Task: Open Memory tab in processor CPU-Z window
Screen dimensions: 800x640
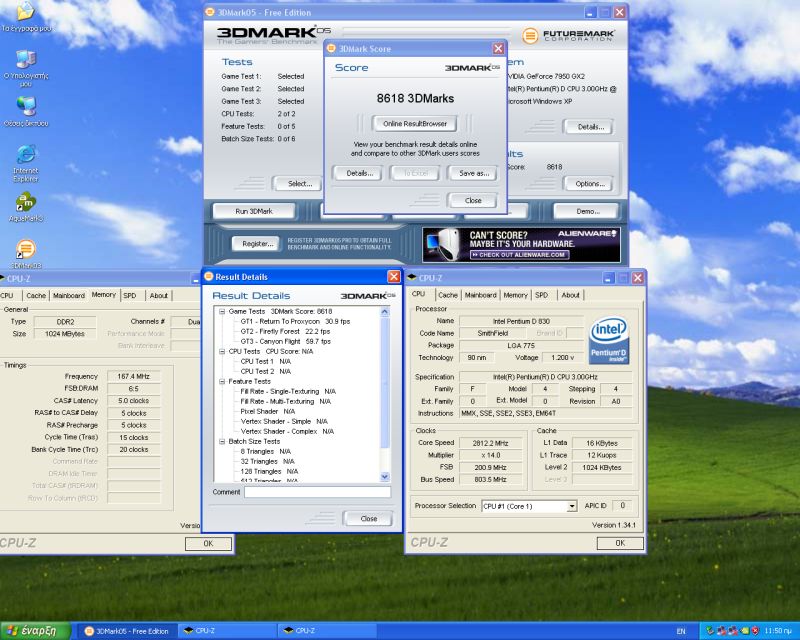Action: click(x=515, y=295)
